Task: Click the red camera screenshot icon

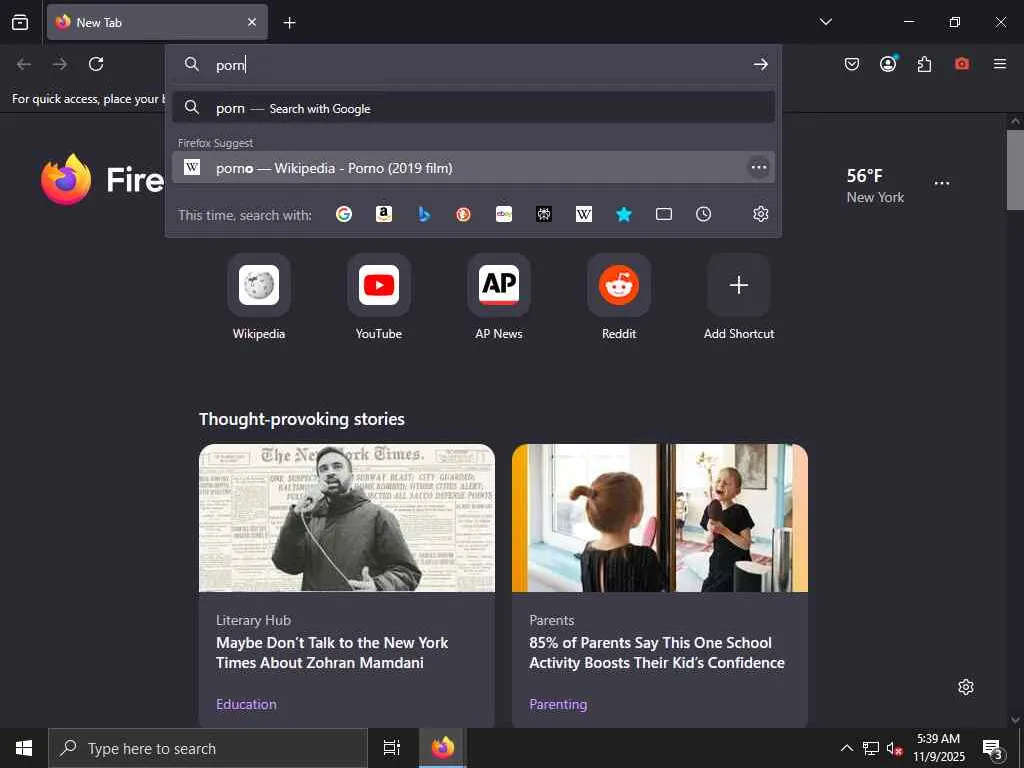Action: (x=961, y=64)
